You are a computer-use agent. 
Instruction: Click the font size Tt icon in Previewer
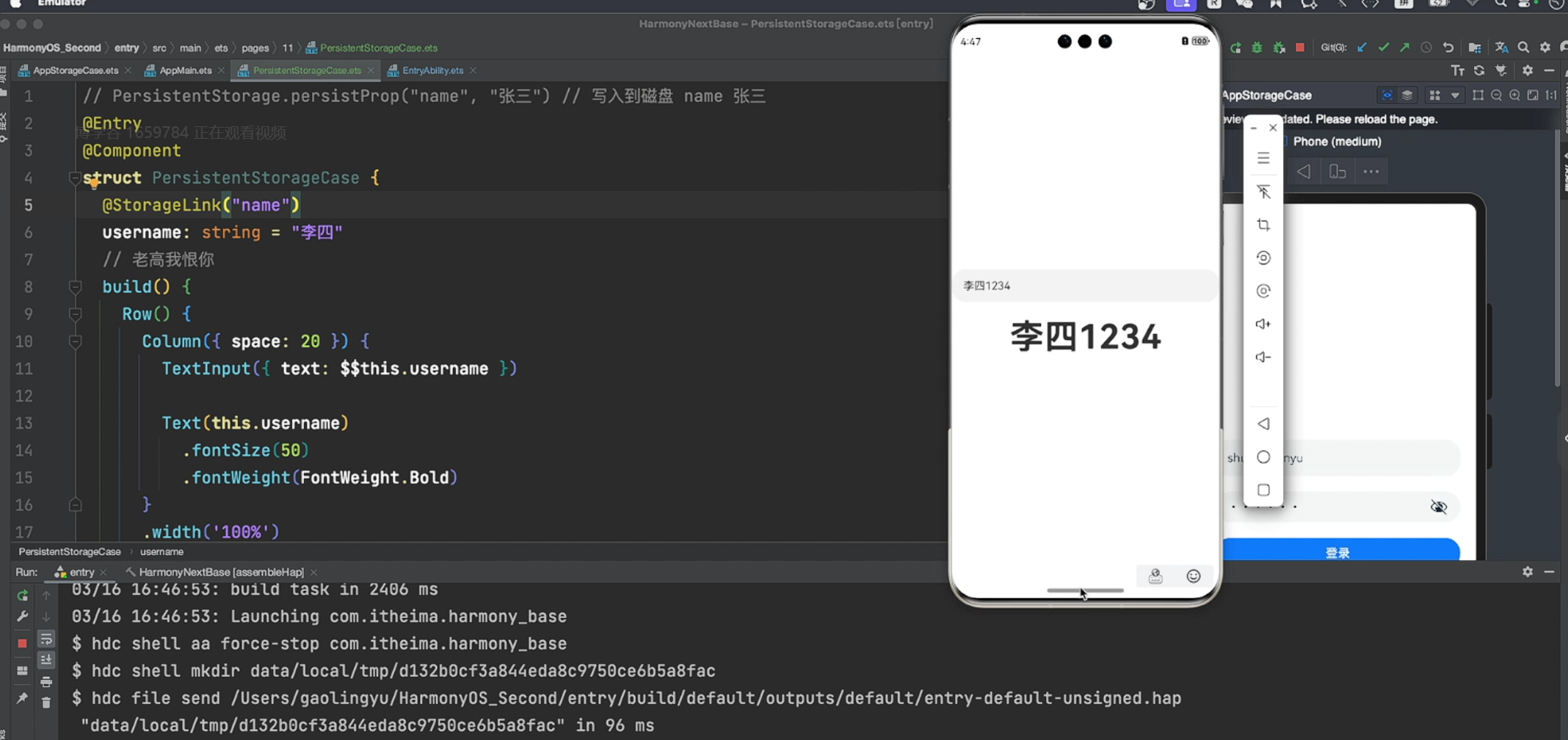(1457, 70)
